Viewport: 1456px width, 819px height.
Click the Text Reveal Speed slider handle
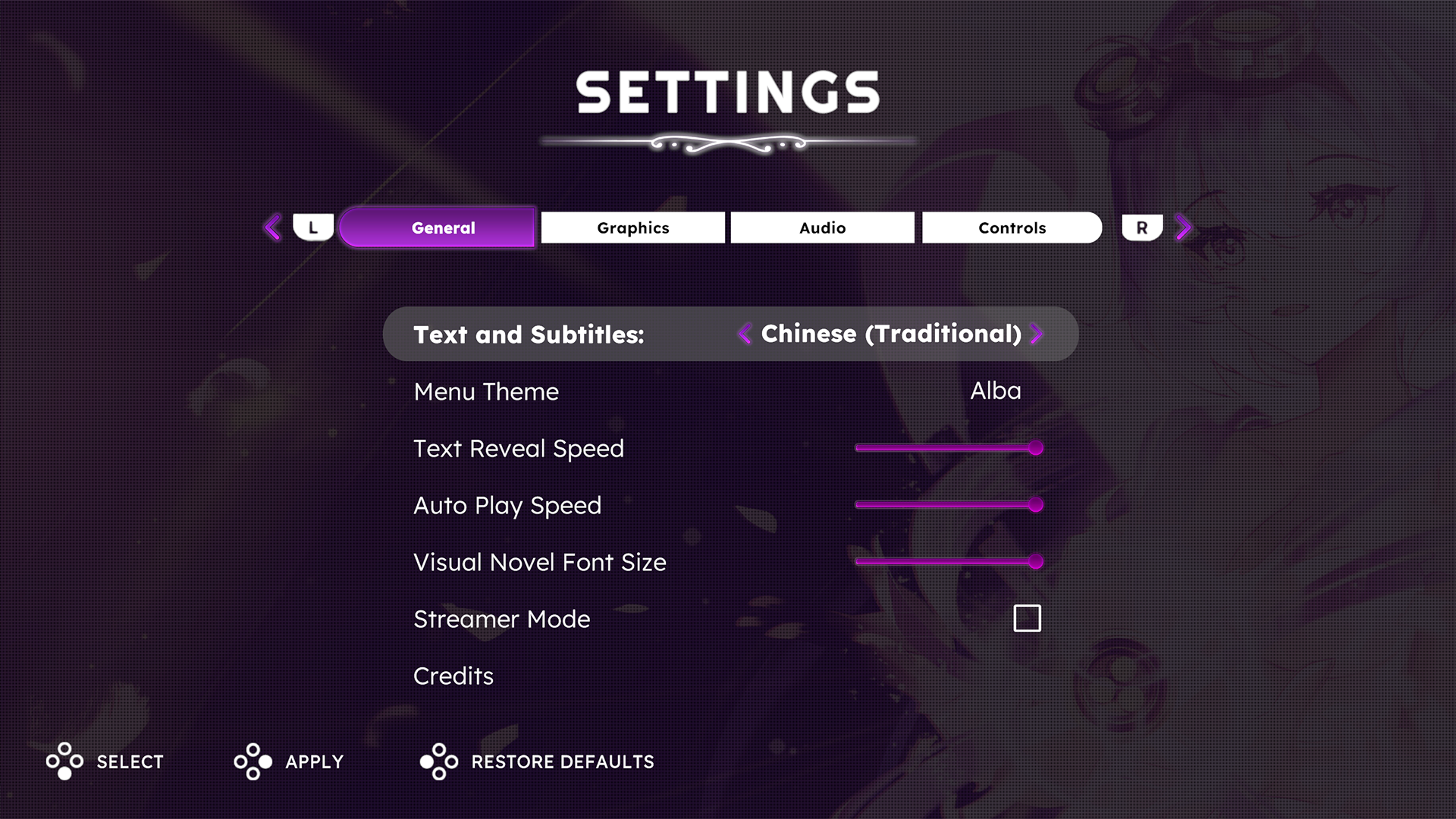tap(1036, 448)
